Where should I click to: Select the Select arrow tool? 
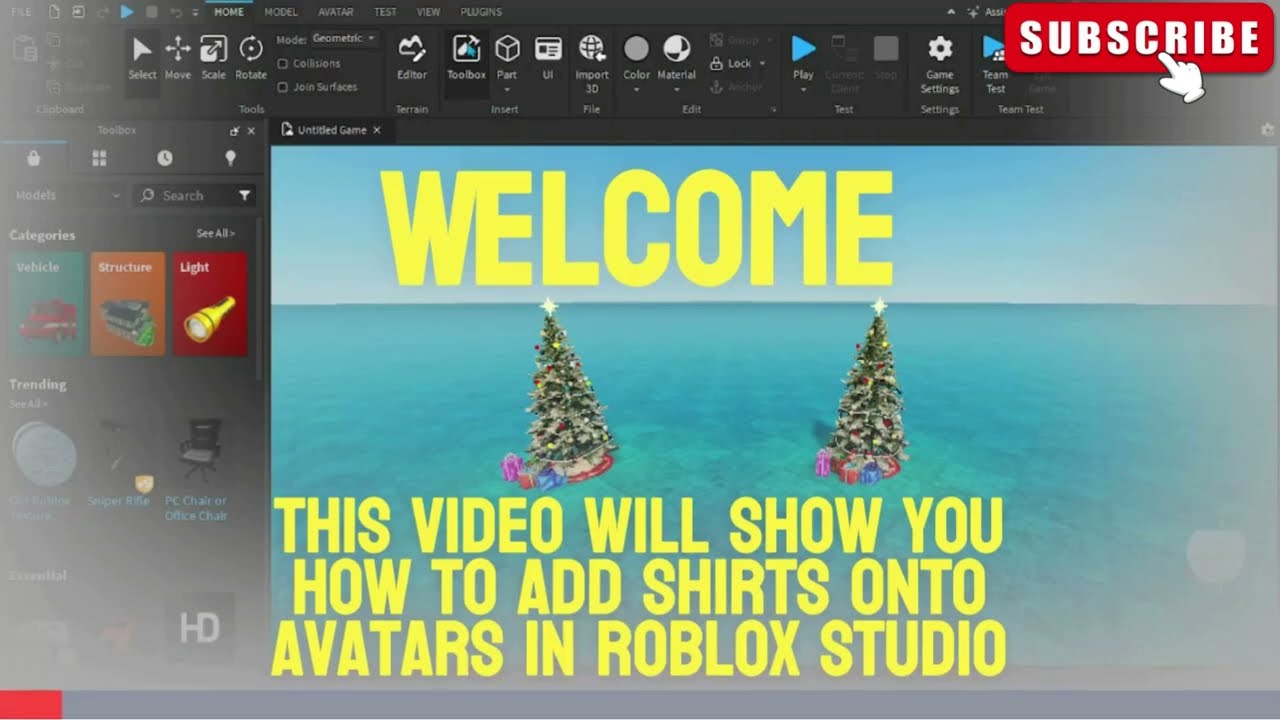coord(142,58)
